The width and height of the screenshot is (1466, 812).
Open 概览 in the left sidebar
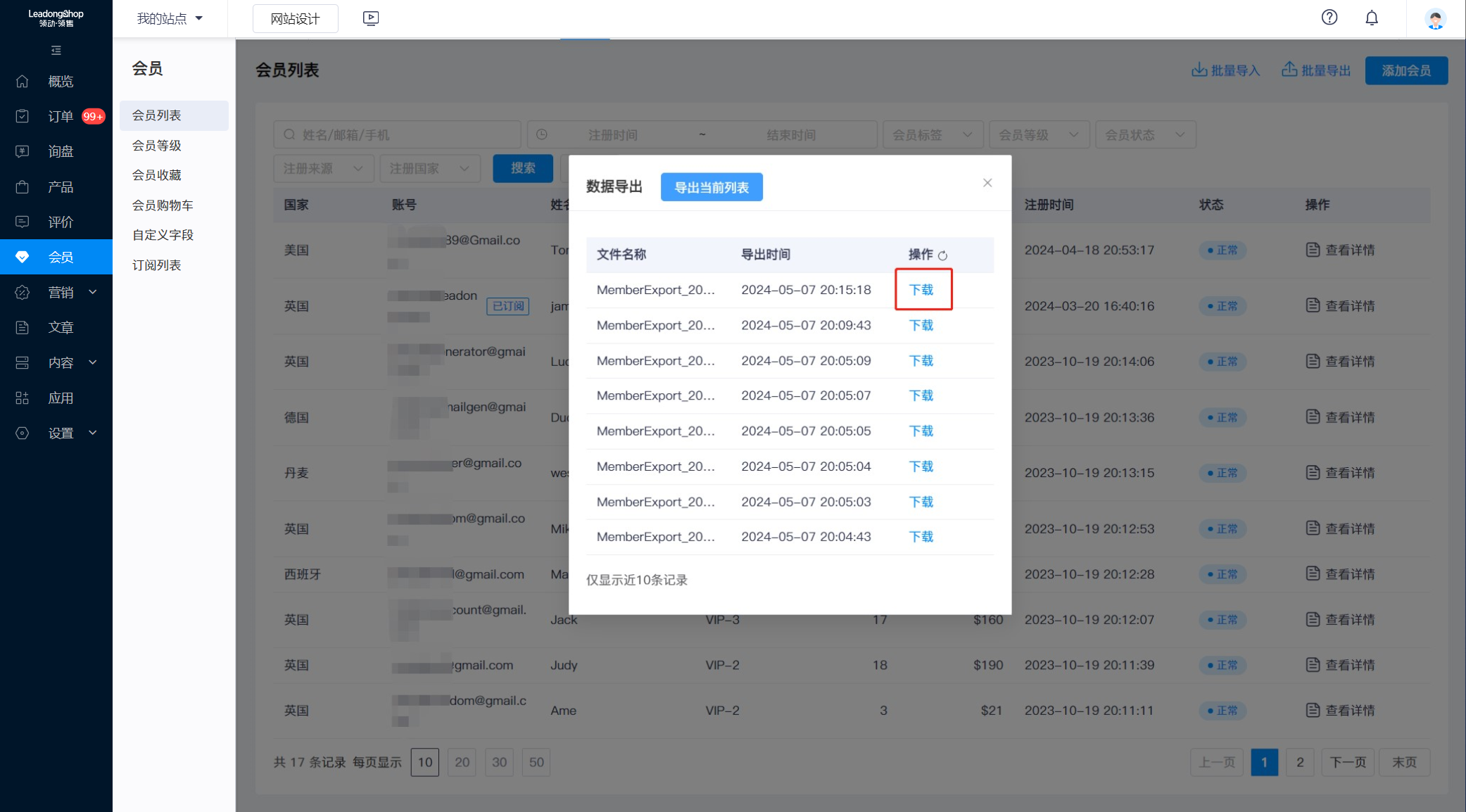point(60,82)
